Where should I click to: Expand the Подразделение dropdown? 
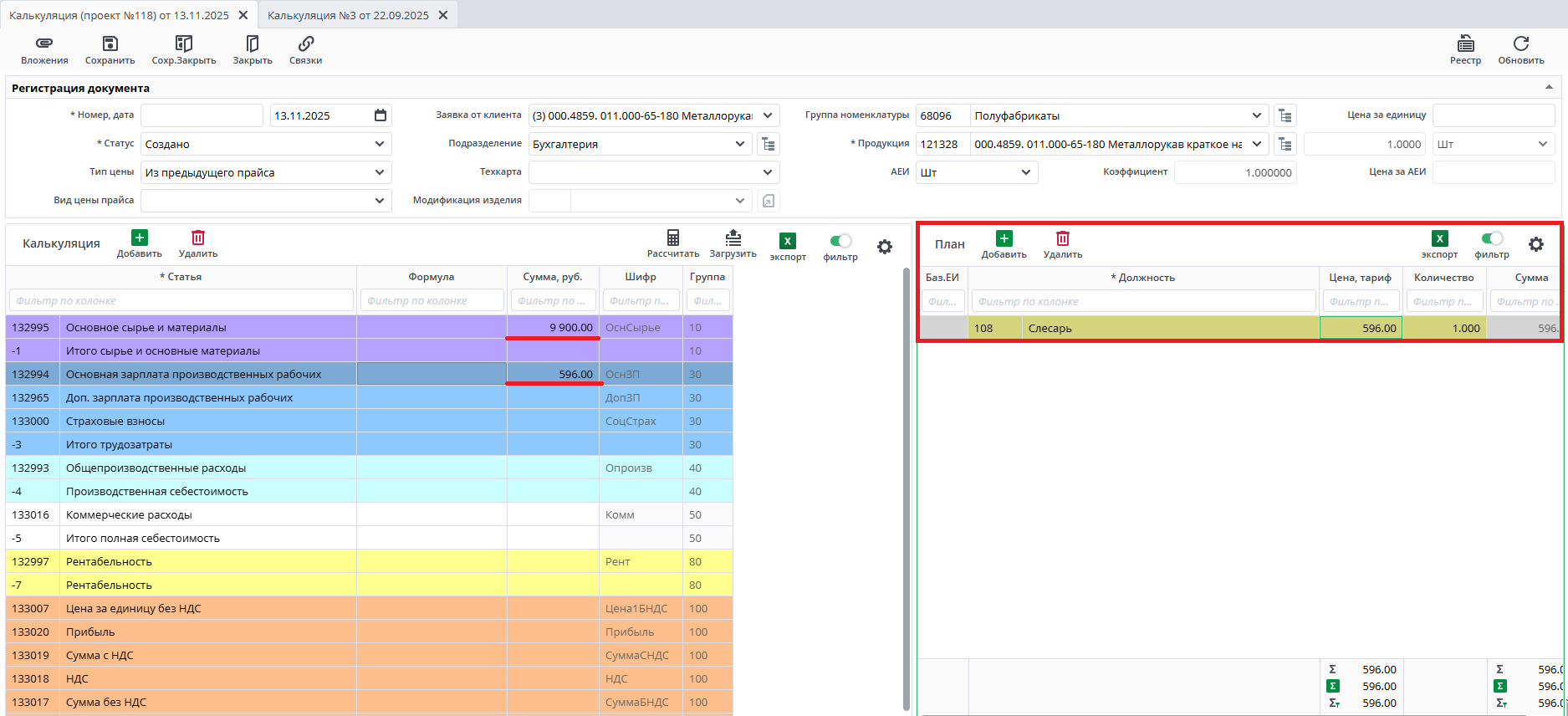740,144
